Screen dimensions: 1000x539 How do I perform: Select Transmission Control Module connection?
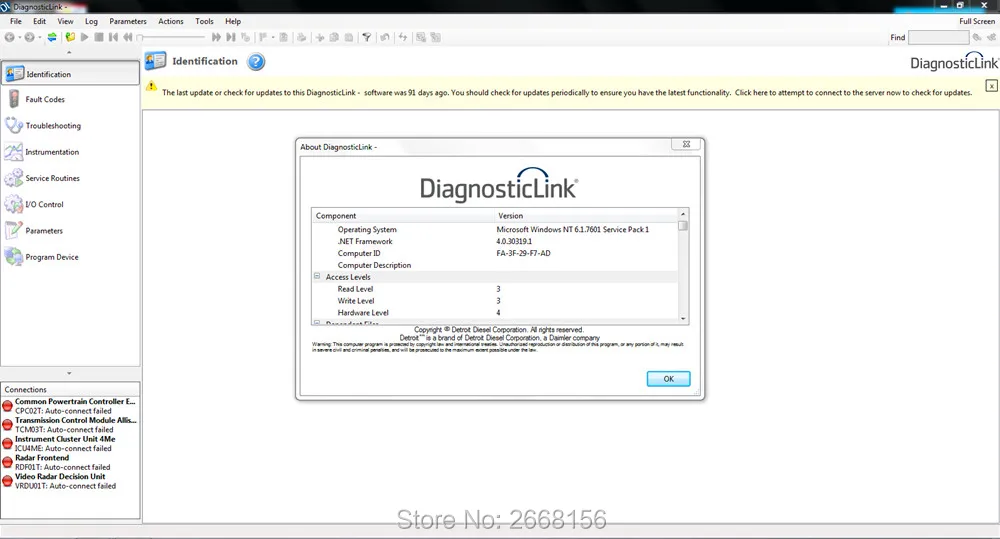70,425
